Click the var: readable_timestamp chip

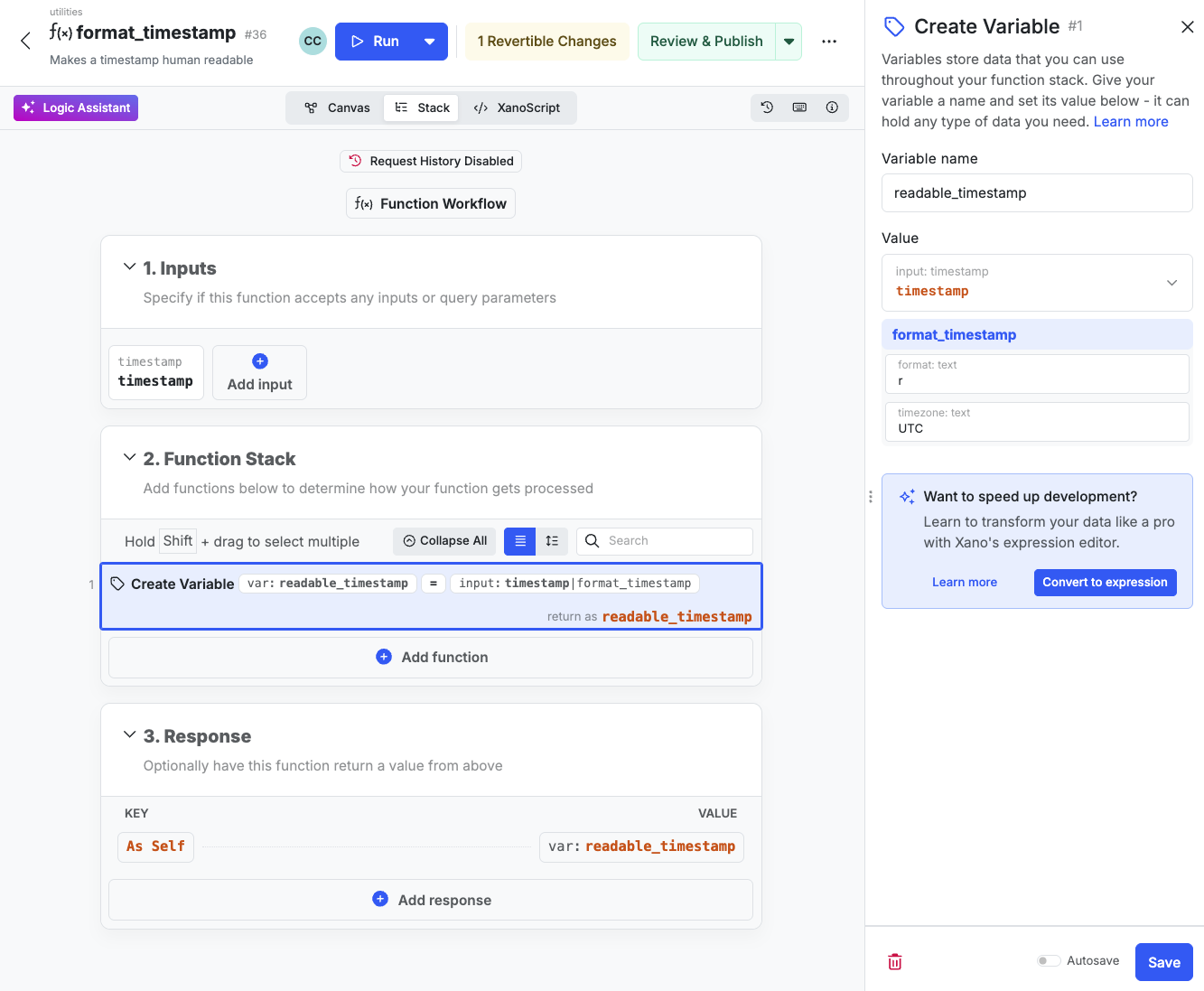(x=328, y=584)
